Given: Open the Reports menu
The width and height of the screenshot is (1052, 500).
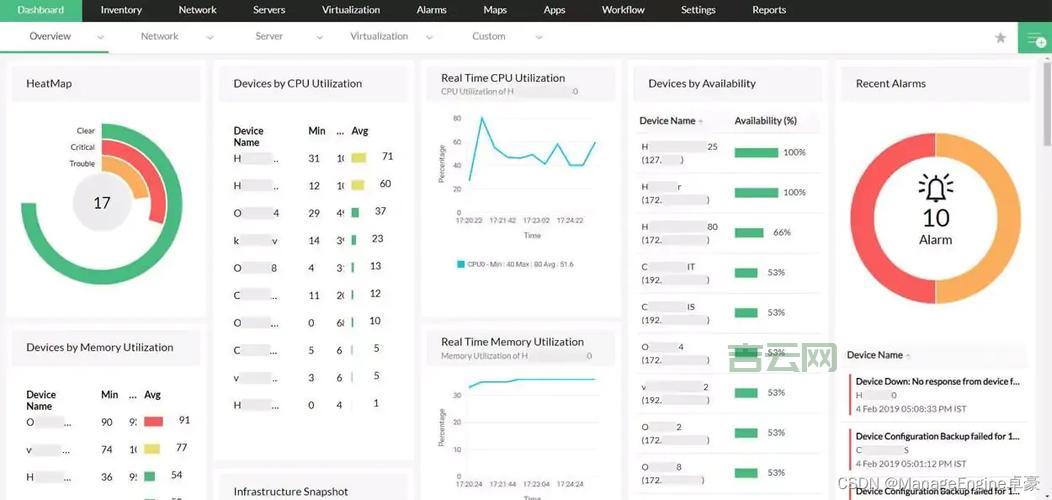Looking at the screenshot, I should pos(768,10).
